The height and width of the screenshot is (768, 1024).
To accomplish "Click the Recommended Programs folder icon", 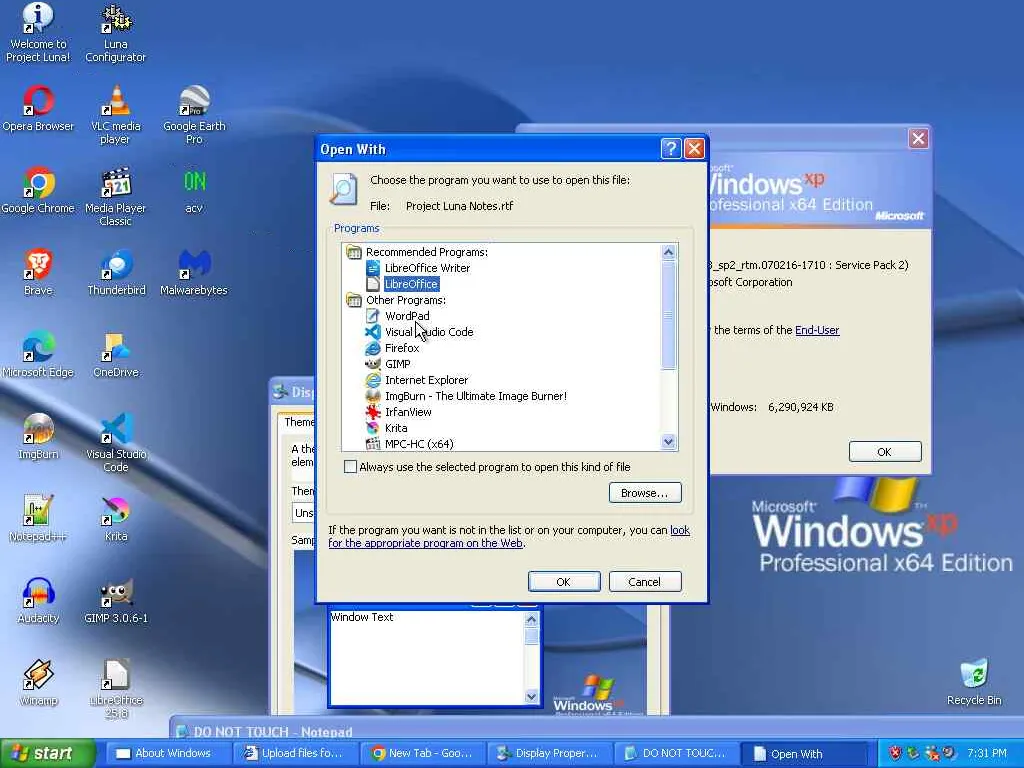I will (353, 252).
